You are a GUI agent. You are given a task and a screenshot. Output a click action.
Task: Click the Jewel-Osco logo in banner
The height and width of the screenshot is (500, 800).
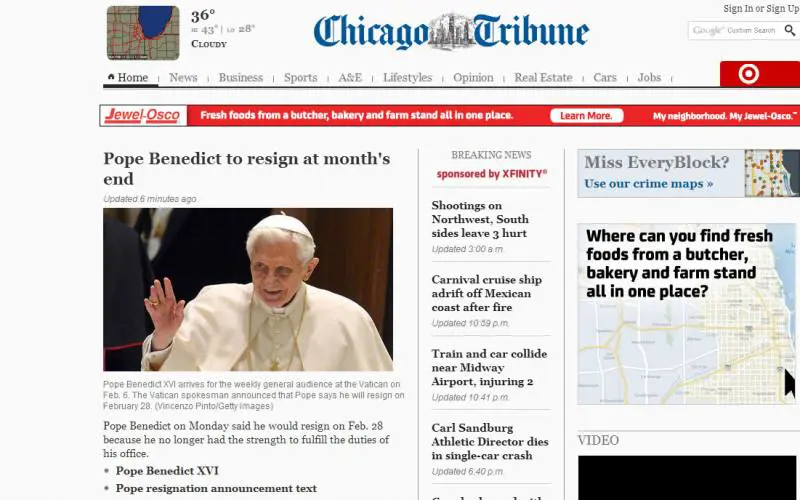143,115
